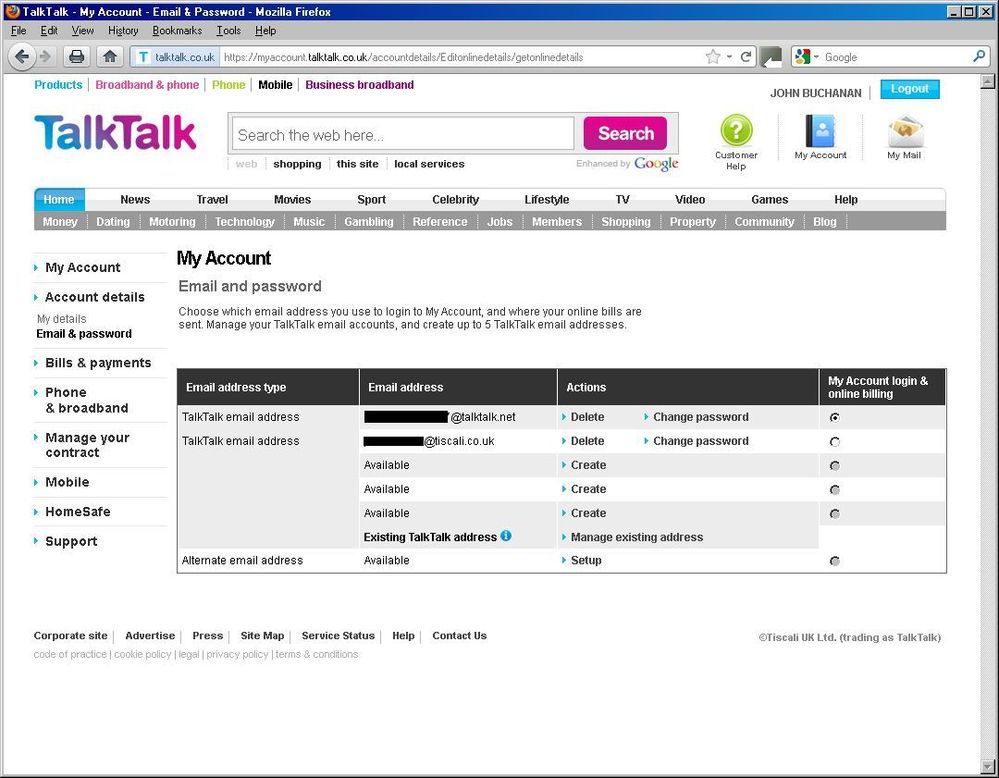Click the My Account icon
Image resolution: width=999 pixels, height=778 pixels.
point(820,130)
